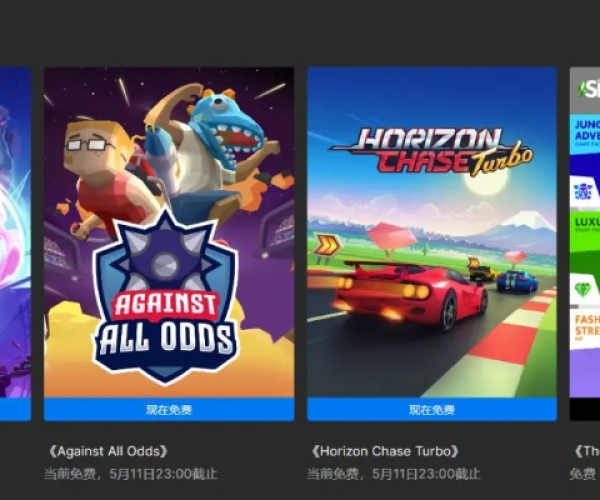Image resolution: width=600 pixels, height=500 pixels.
Task: Open the Against All Odds cover art
Action: (x=169, y=232)
